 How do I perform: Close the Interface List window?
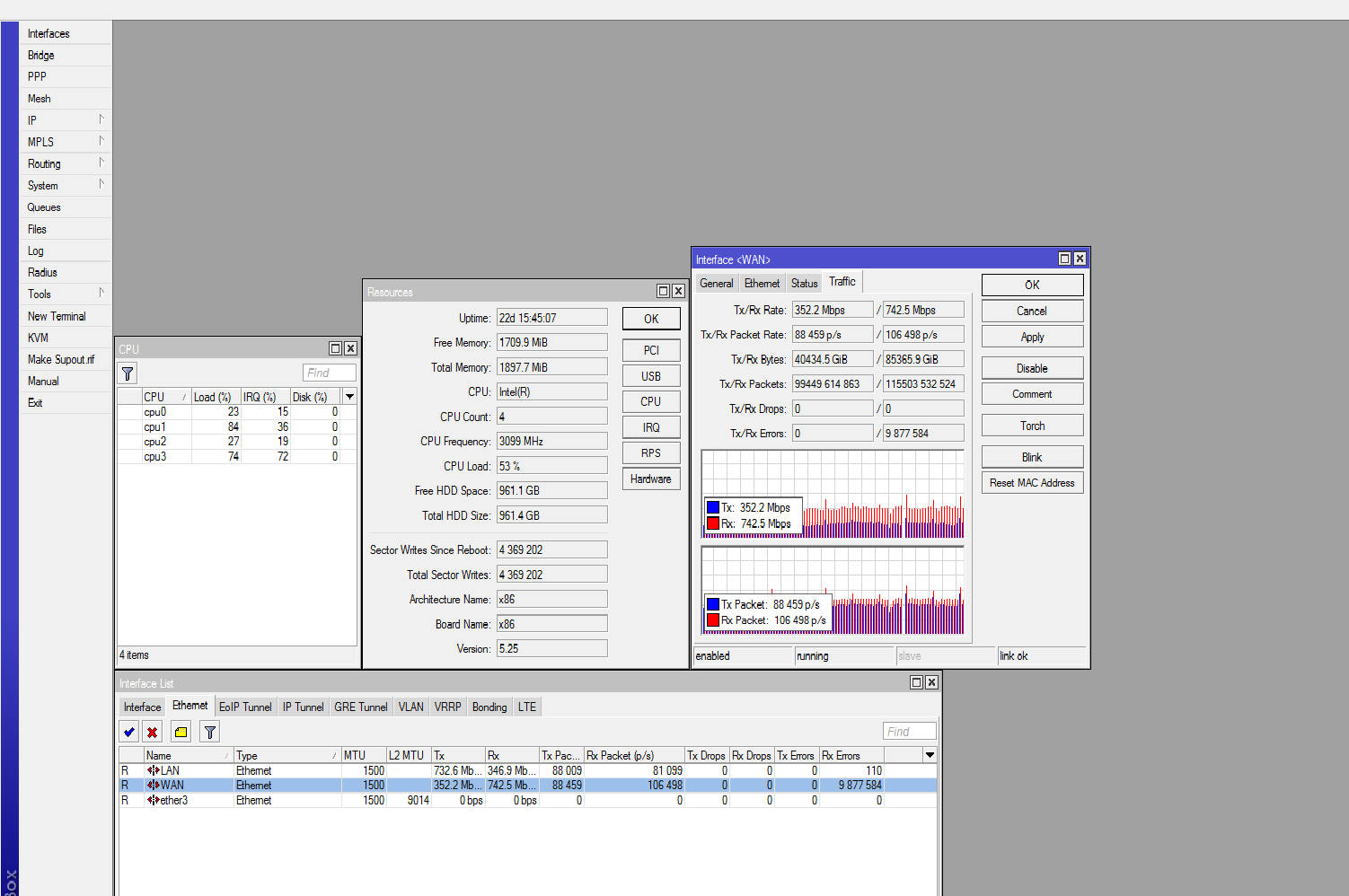pyautogui.click(x=931, y=682)
